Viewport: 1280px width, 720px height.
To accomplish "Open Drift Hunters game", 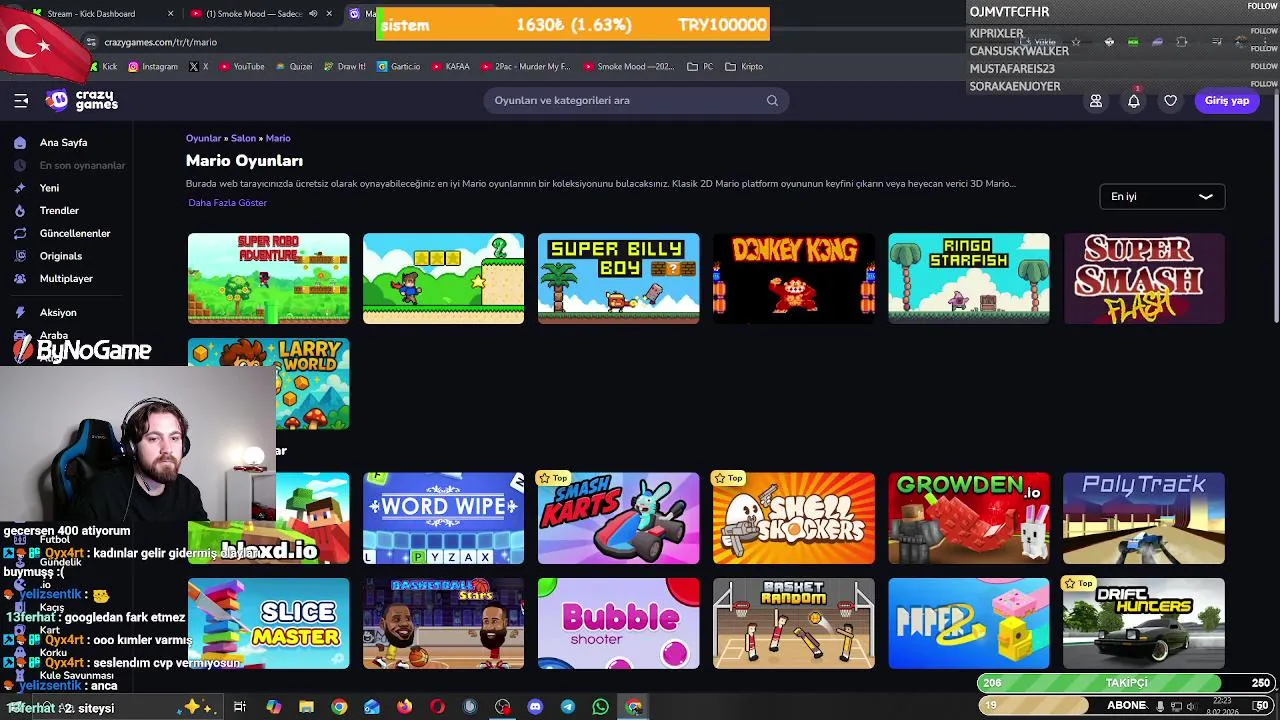I will (1144, 623).
